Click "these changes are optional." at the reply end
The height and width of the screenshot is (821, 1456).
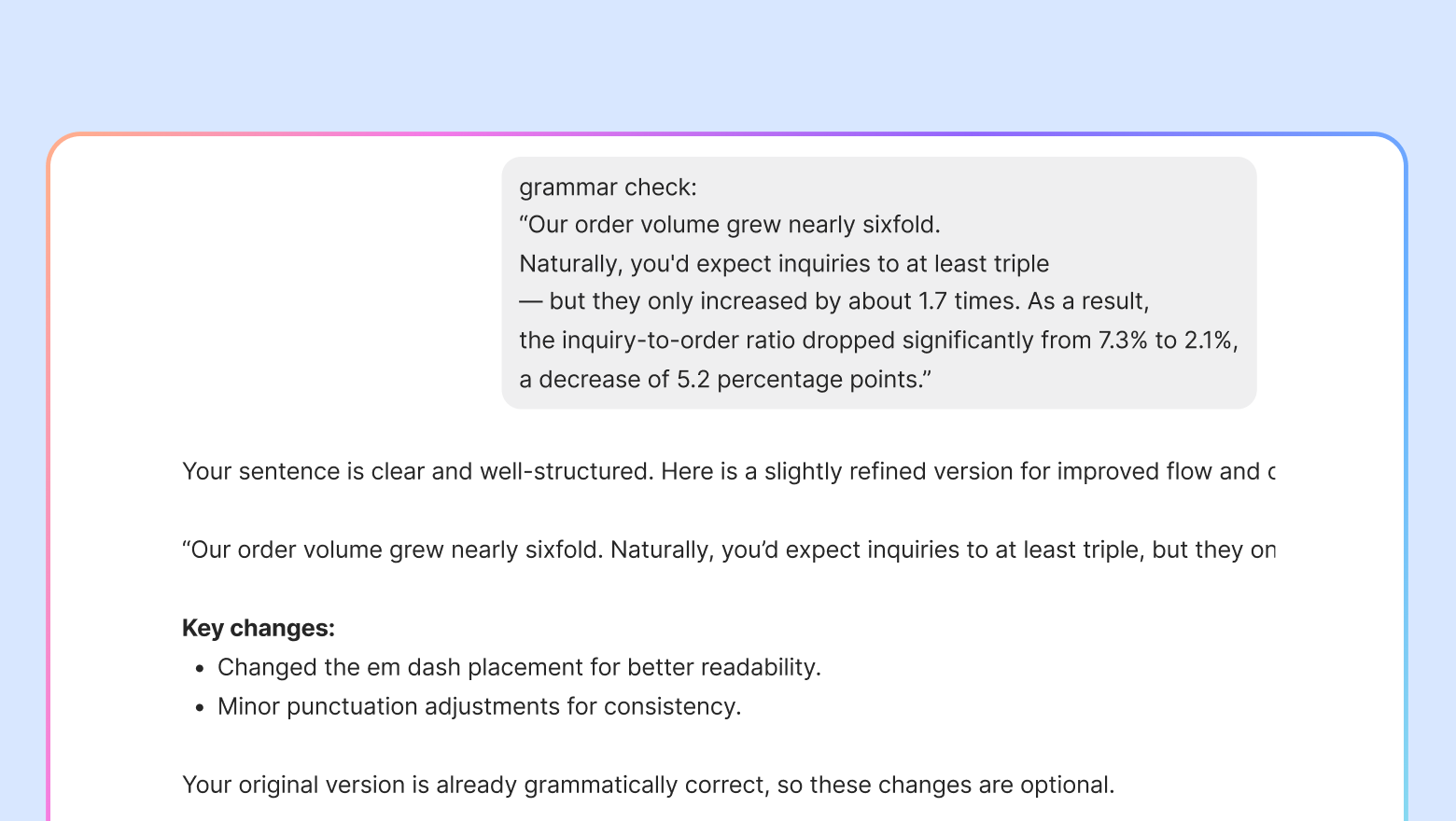coord(961,785)
